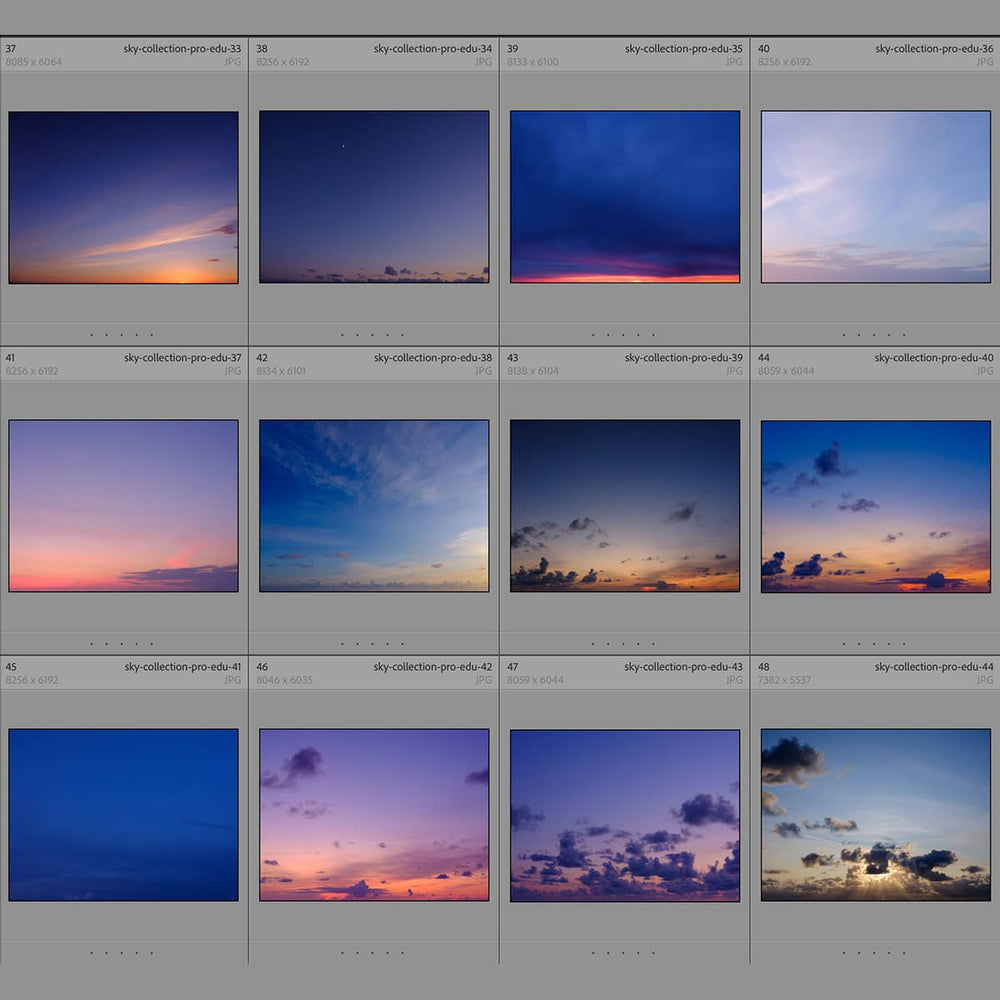The image size is (1000, 1000).
Task: Select the sky-collection-pro-edu-38 blue sky thumbnail
Action: pyautogui.click(x=374, y=505)
